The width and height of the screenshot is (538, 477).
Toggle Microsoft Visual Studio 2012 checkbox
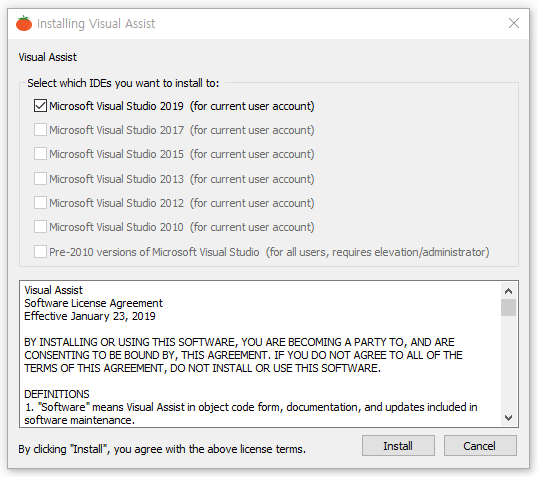40,203
